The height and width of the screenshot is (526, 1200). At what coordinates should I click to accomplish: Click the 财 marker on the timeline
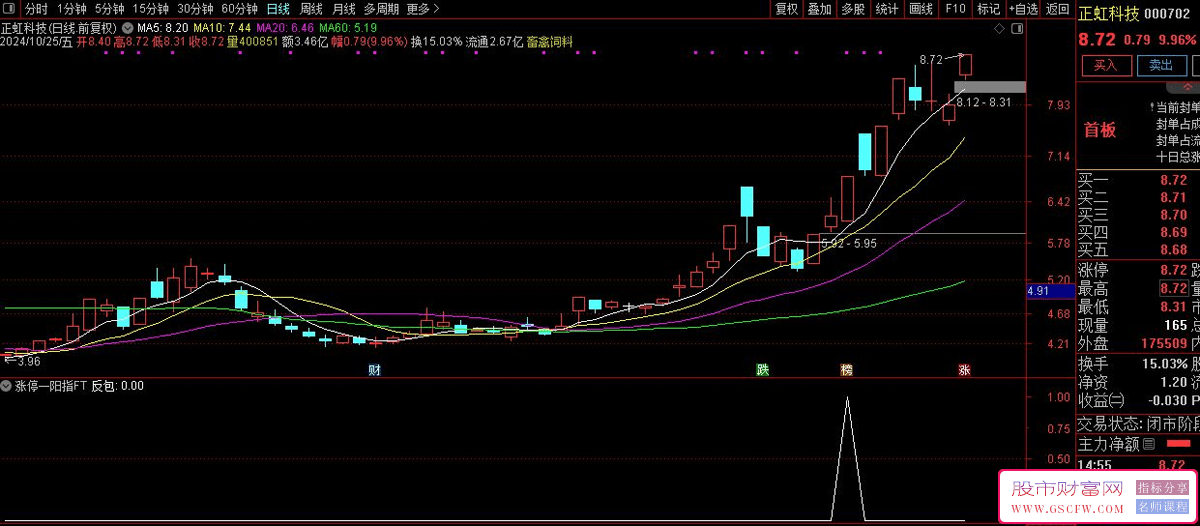point(374,370)
